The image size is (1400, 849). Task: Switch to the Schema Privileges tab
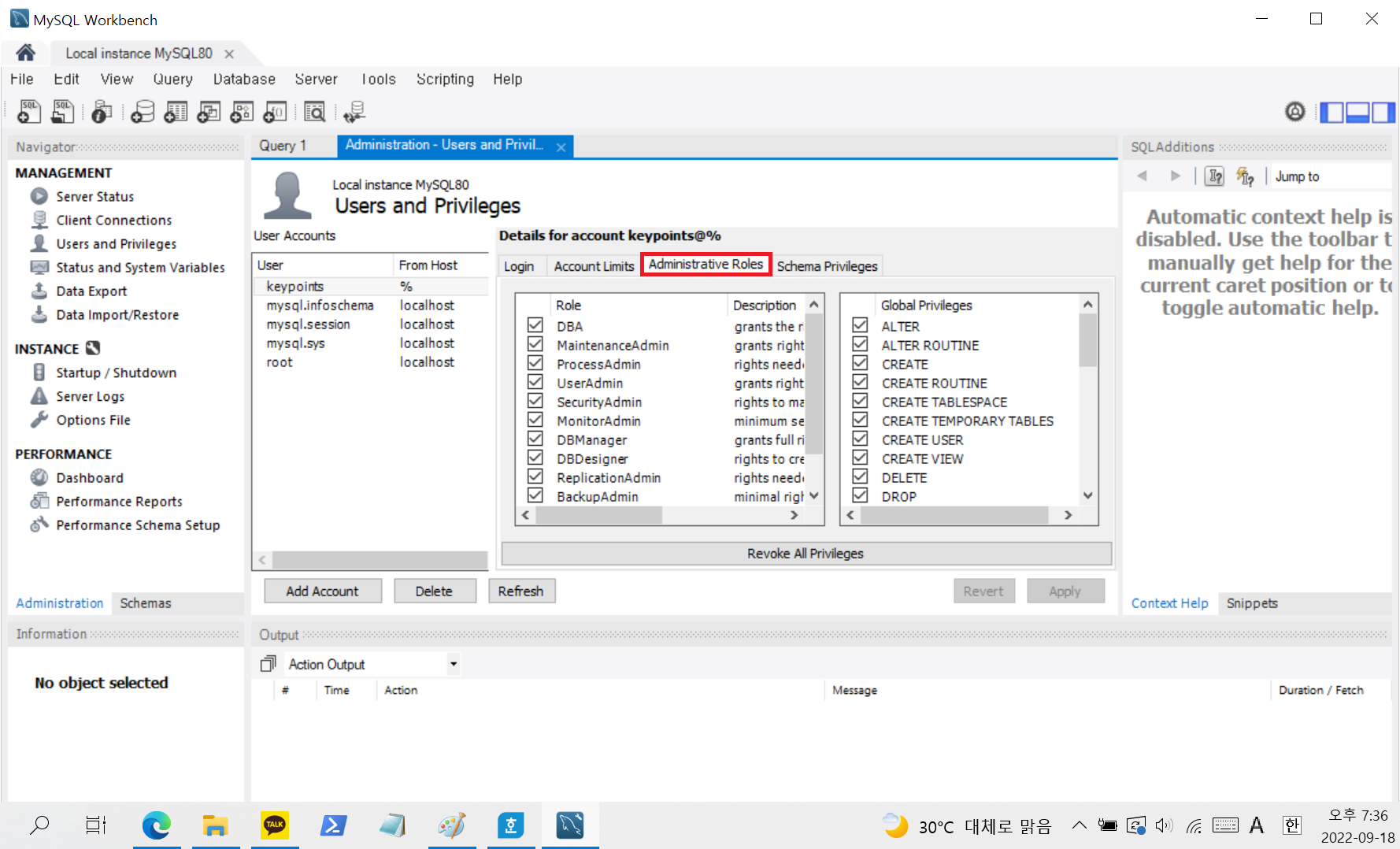(827, 266)
